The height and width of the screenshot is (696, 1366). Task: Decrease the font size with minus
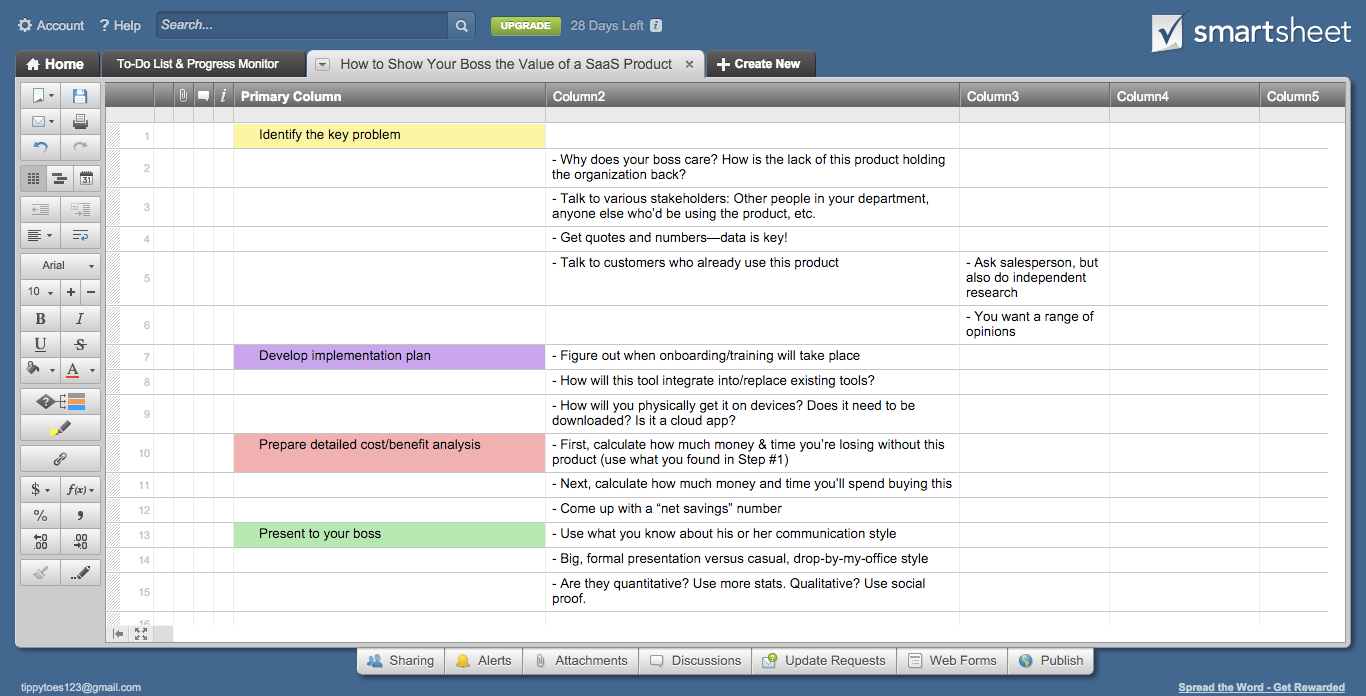[x=91, y=292]
